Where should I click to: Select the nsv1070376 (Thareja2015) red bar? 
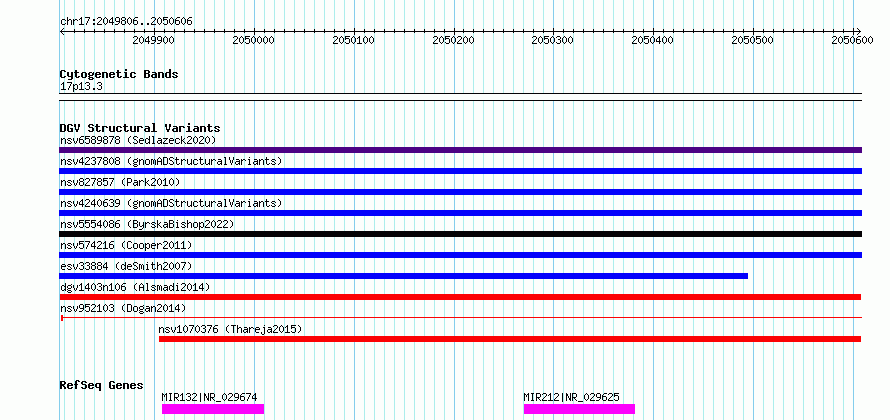510,339
